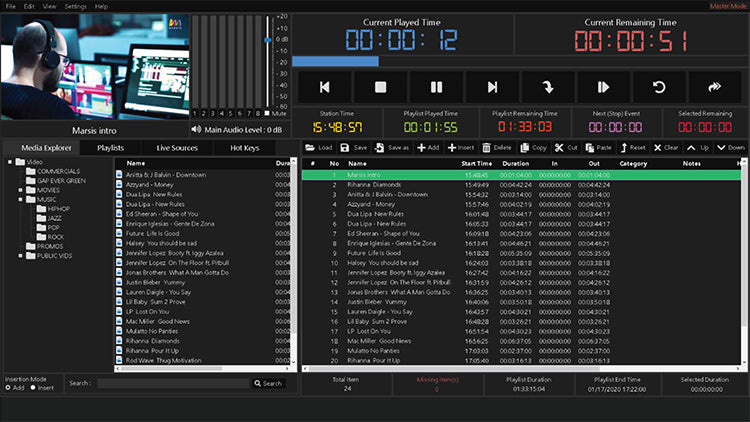Move the selected item Up
Screen dimensions: 750x422
tap(697, 147)
